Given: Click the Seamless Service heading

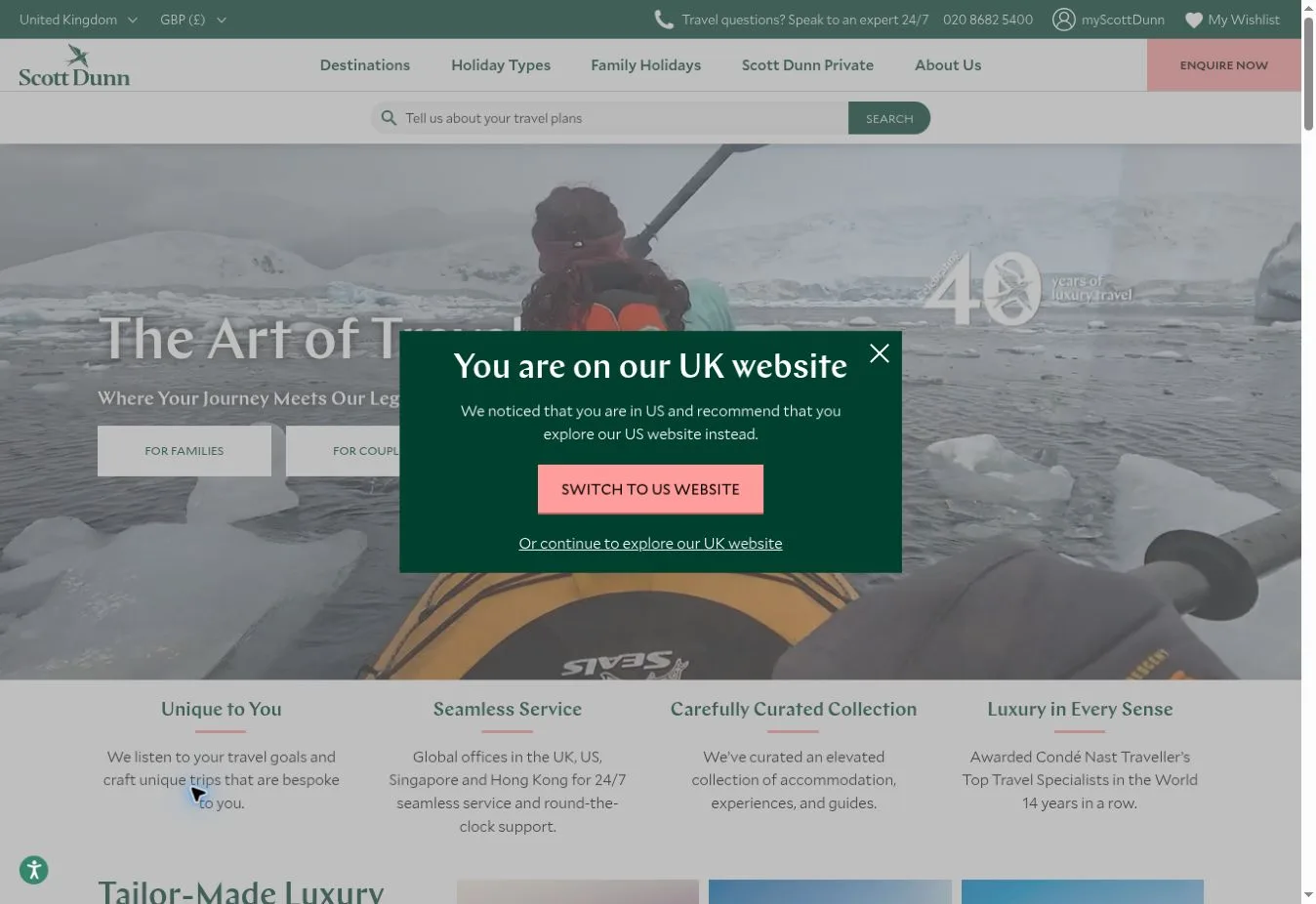Looking at the screenshot, I should 508,710.
